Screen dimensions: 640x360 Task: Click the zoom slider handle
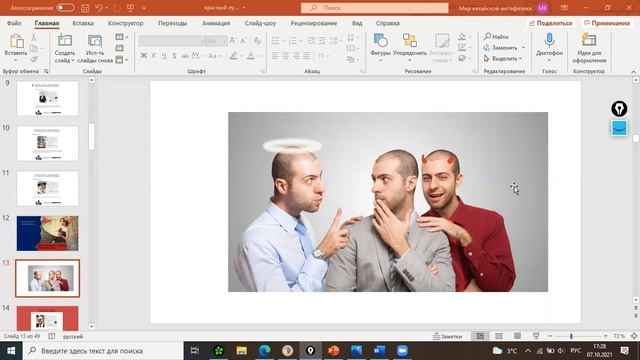[571, 336]
